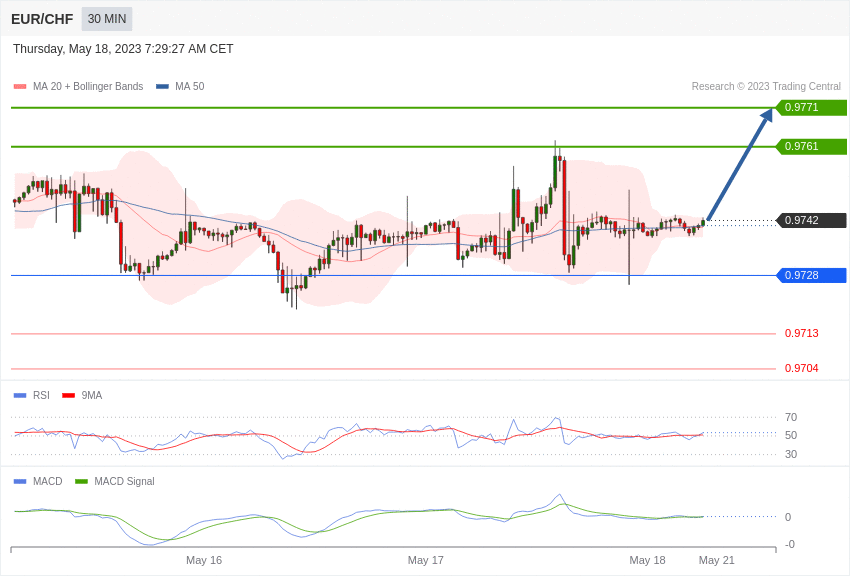
Task: Click the MA 50 blue legend swatch
Action: (x=162, y=86)
